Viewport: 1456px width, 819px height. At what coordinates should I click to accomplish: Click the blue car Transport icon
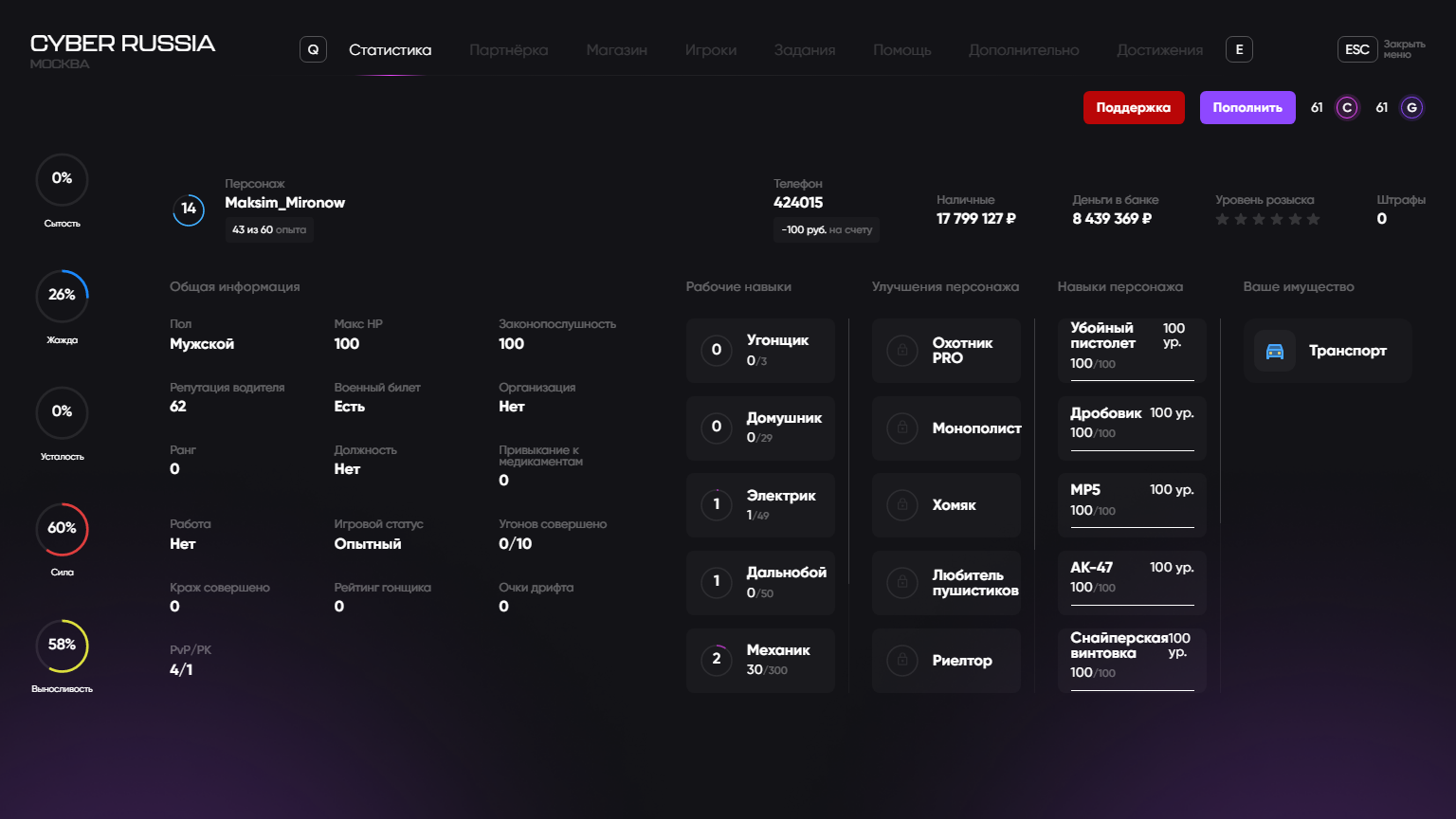1275,351
